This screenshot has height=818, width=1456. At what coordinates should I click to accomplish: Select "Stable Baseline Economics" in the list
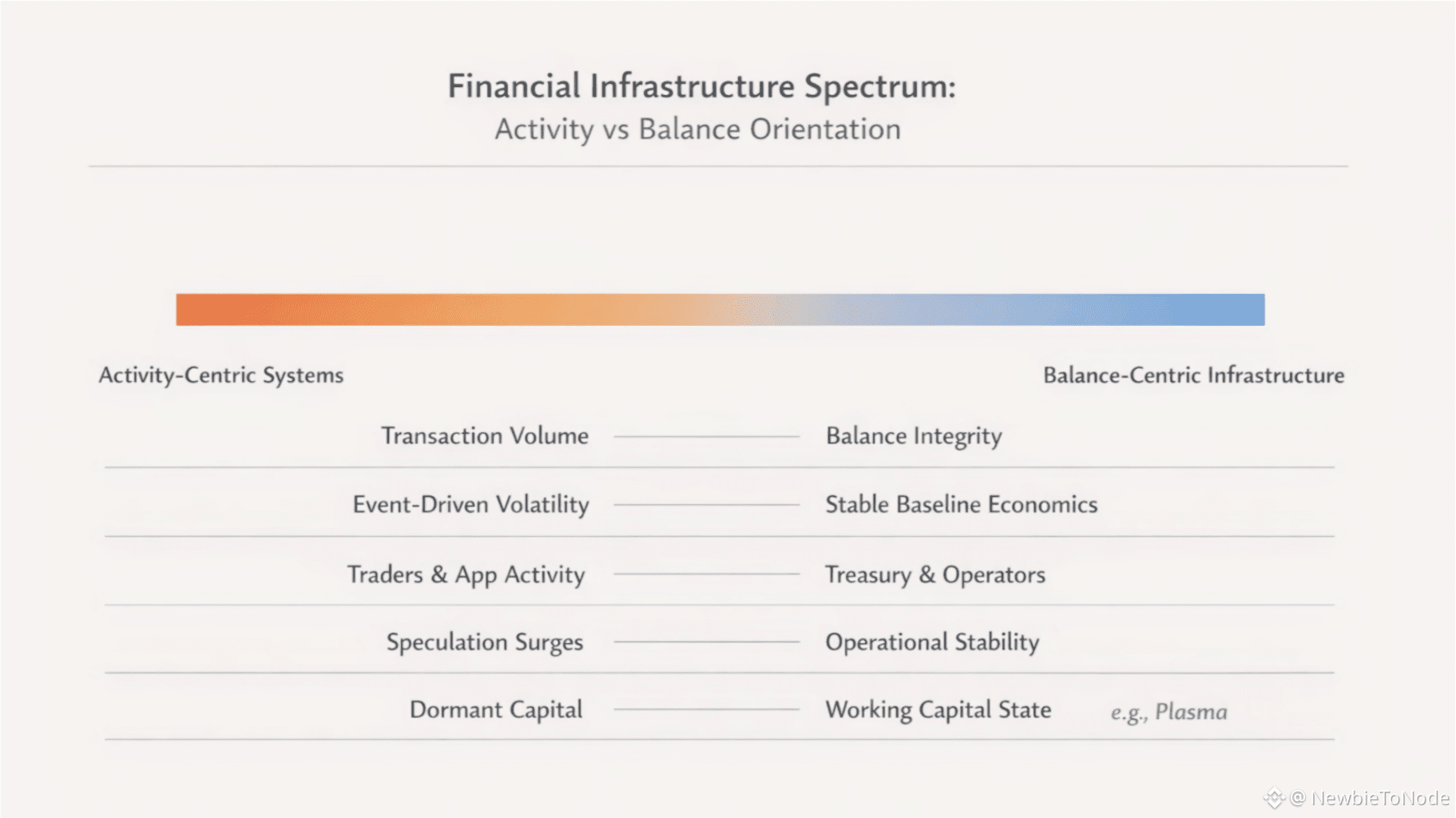961,505
